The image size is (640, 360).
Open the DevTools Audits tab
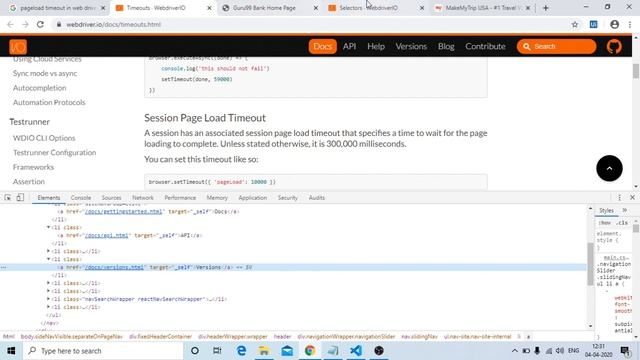pos(316,198)
